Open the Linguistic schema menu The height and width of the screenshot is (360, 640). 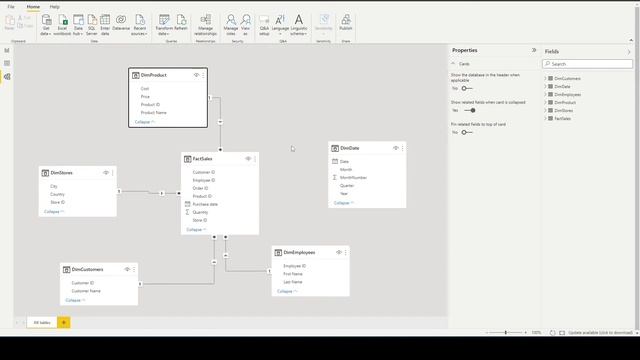(299, 24)
